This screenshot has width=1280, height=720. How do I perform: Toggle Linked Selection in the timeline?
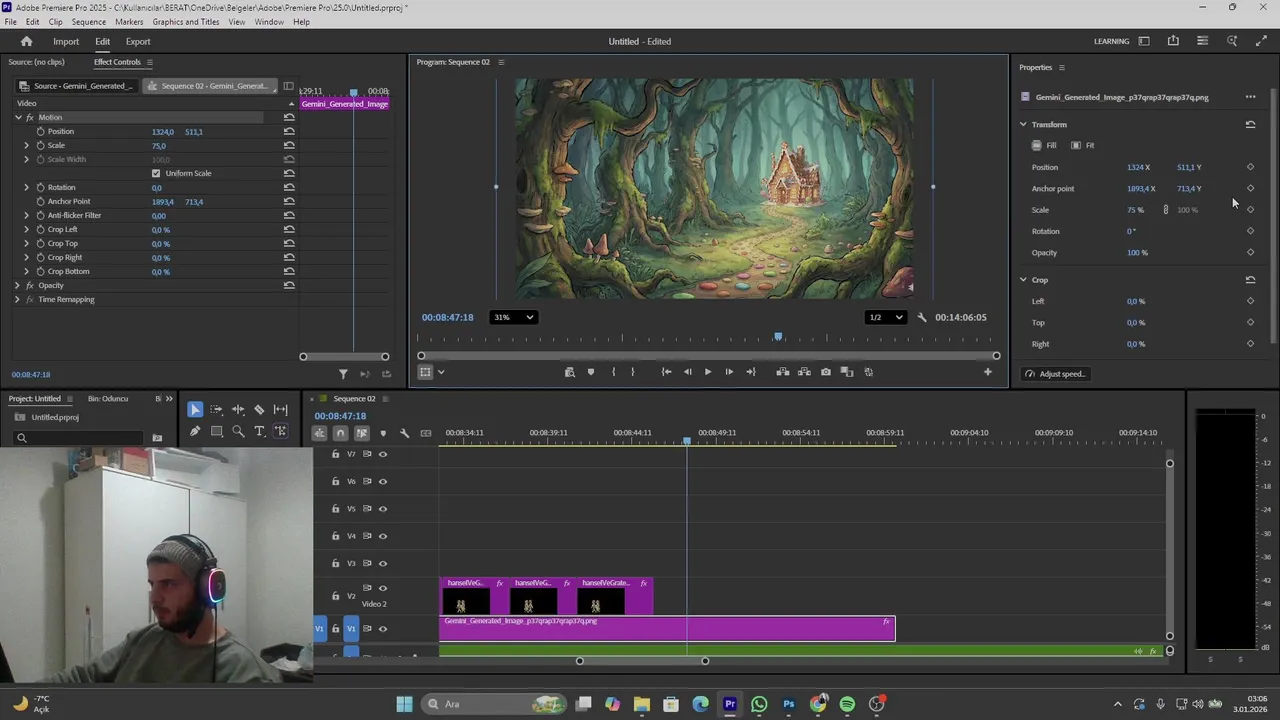362,433
